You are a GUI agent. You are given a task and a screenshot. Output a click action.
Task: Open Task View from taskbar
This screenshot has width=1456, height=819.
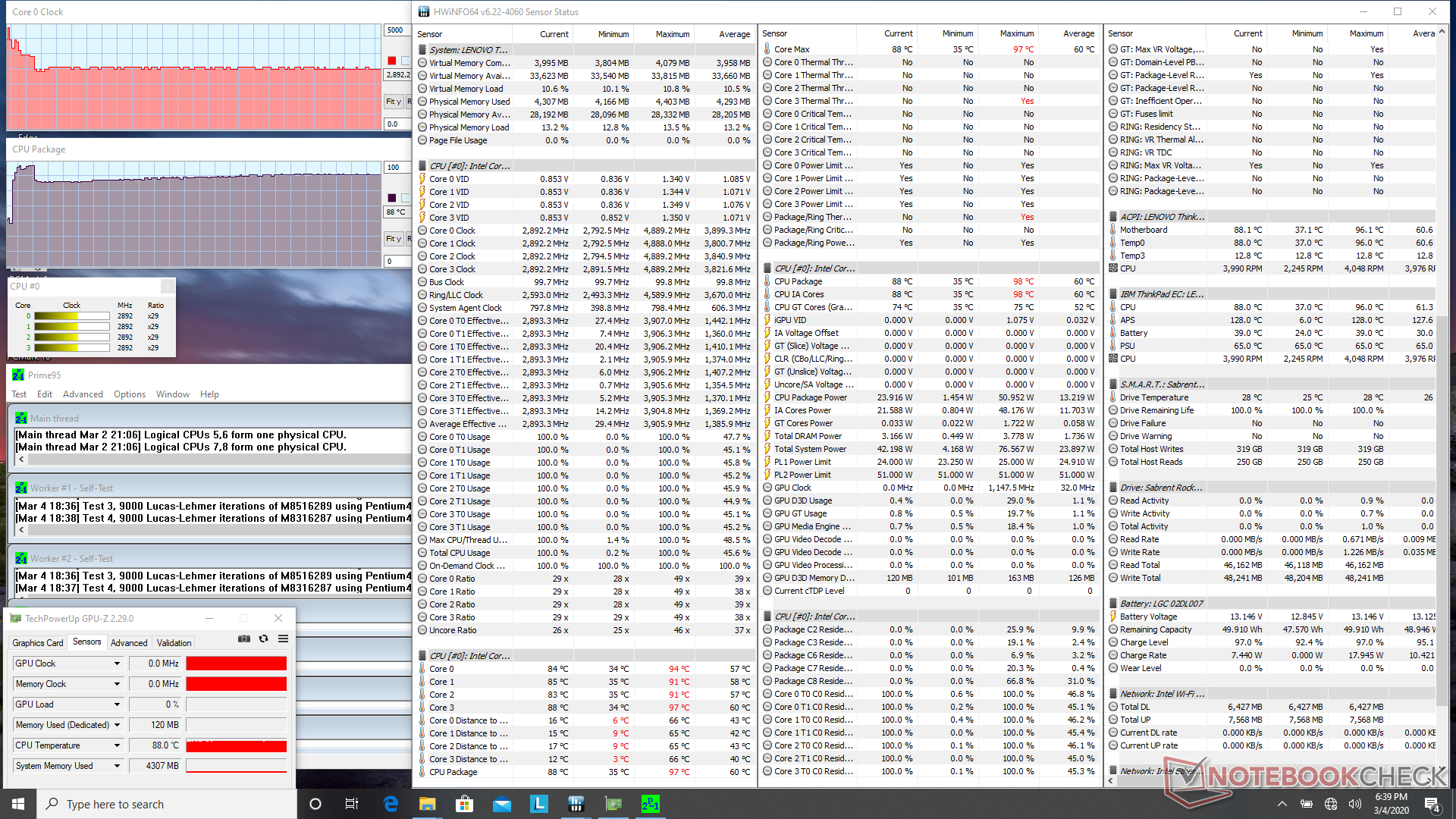click(351, 804)
